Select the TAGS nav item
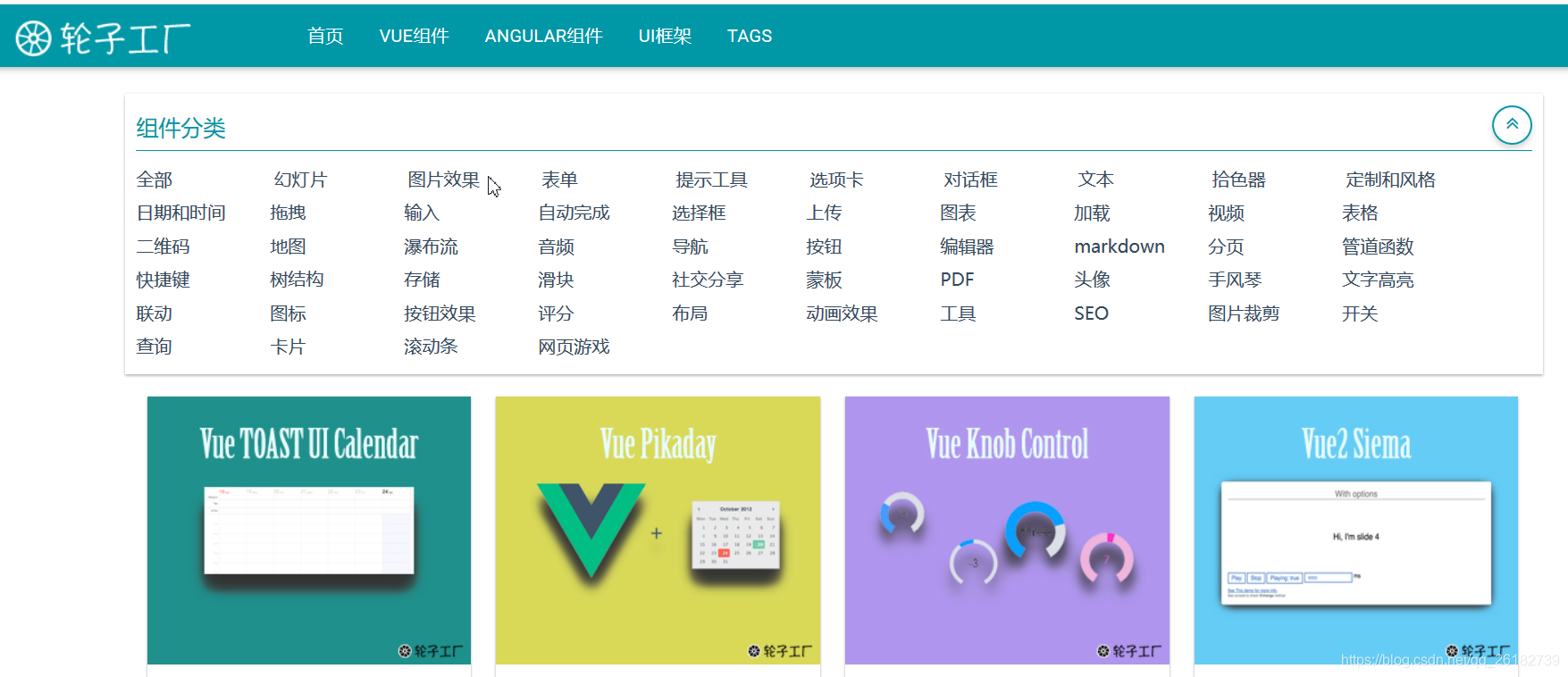The height and width of the screenshot is (677, 1568). (750, 36)
